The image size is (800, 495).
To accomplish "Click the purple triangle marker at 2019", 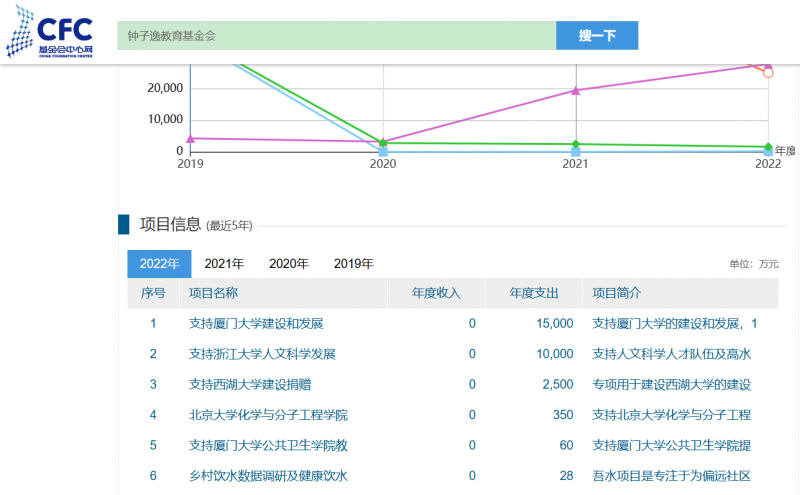I will point(190,139).
